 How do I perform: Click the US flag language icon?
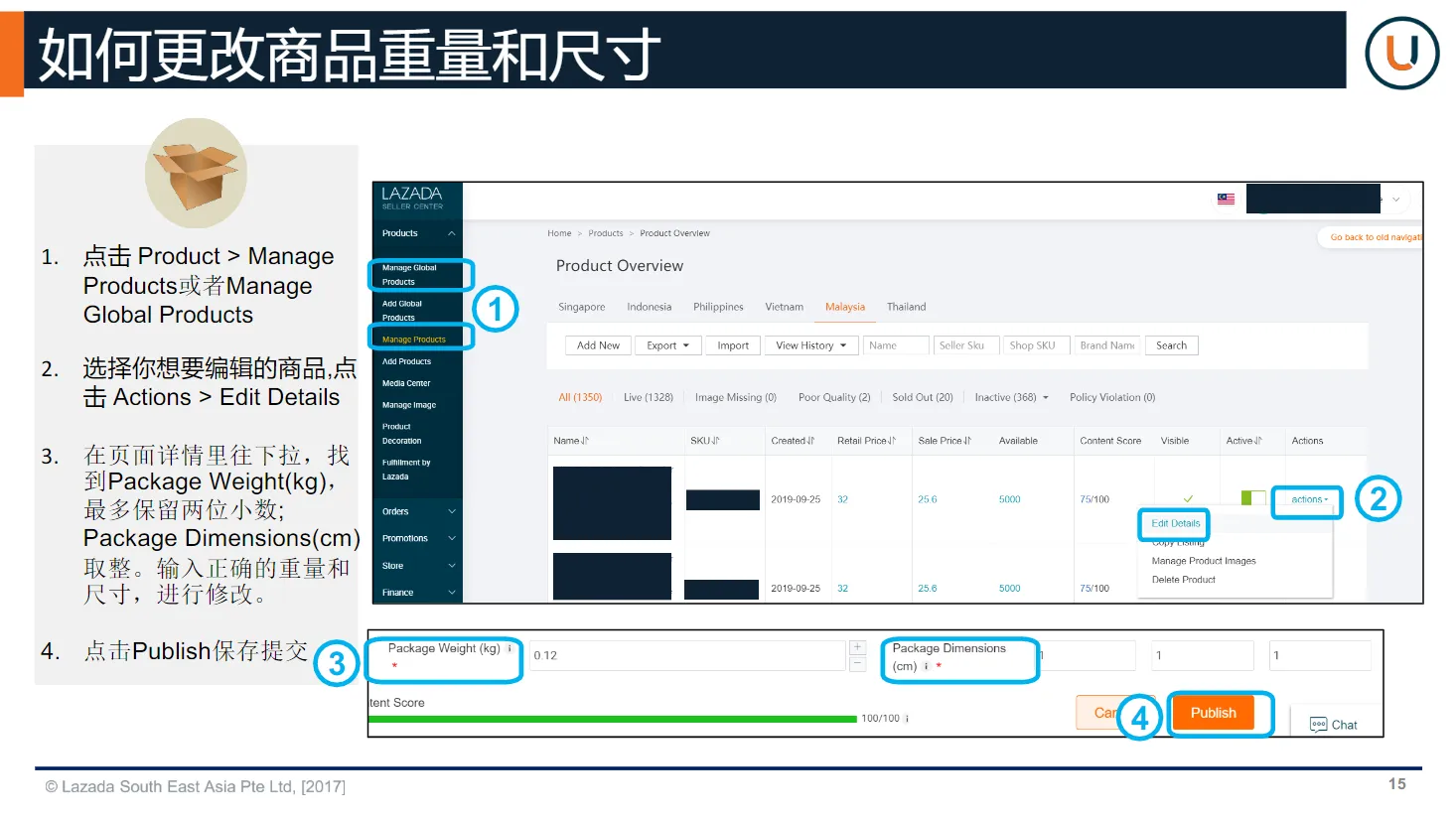tap(1224, 198)
